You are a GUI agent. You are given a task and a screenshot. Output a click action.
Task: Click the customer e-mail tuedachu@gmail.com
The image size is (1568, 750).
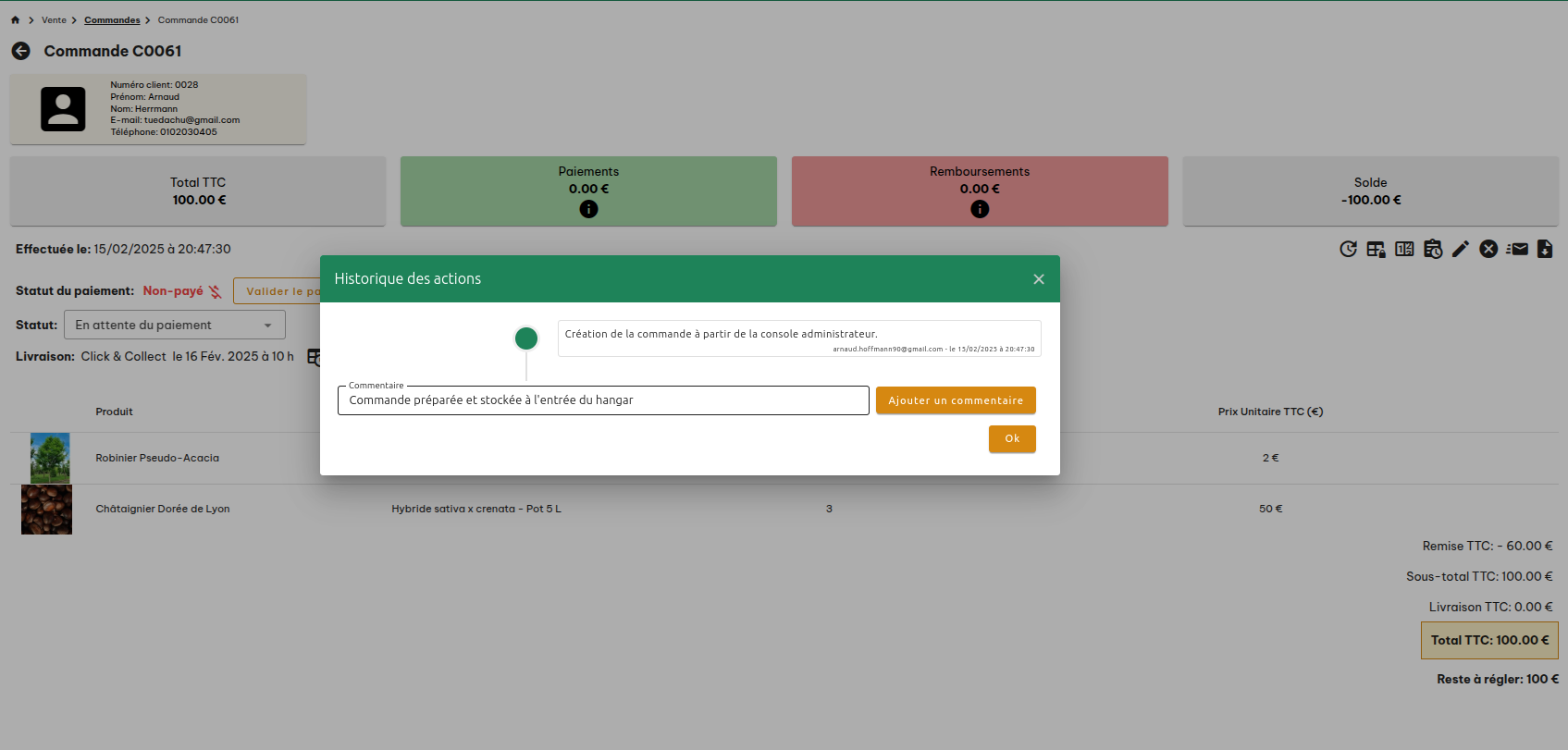coord(192,120)
